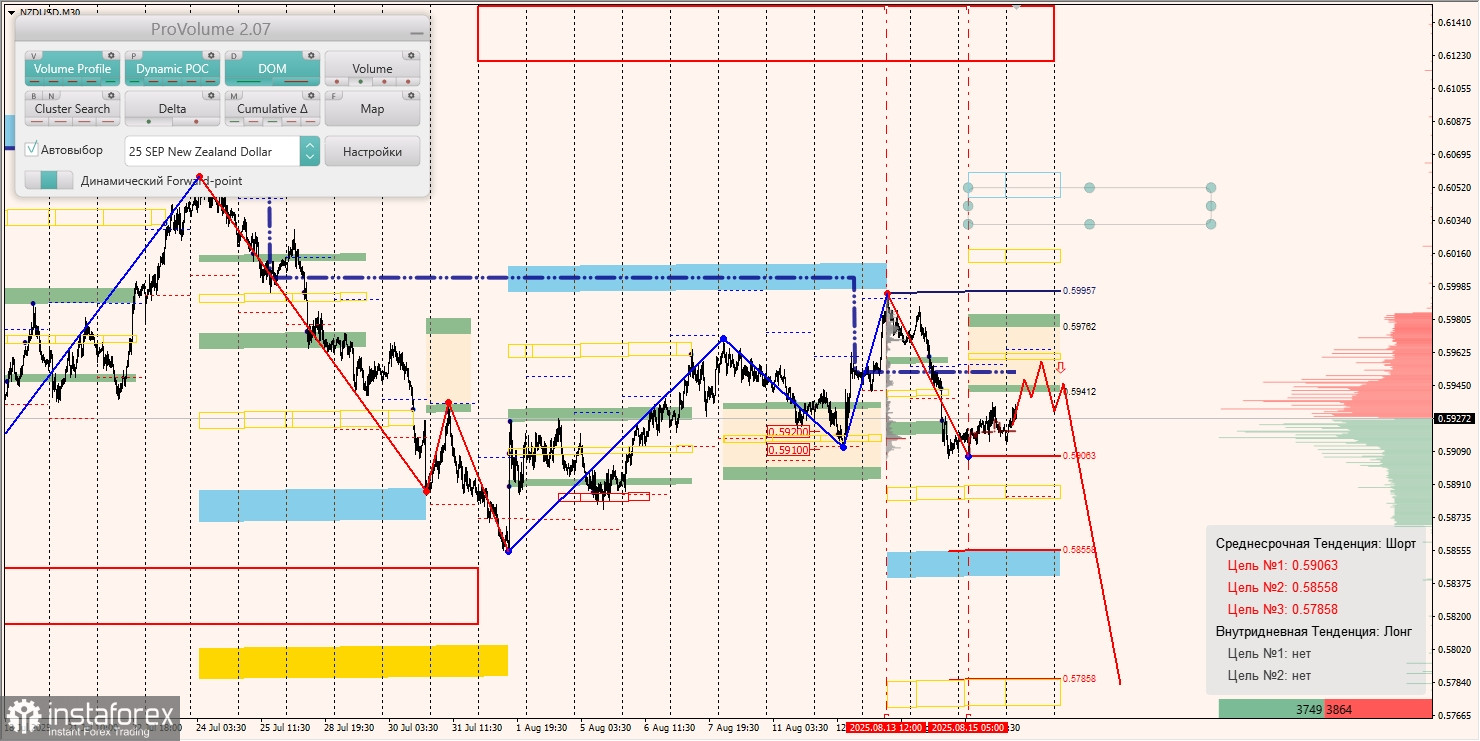Enable the Delta module
The width and height of the screenshot is (1480, 741).
tap(172, 109)
